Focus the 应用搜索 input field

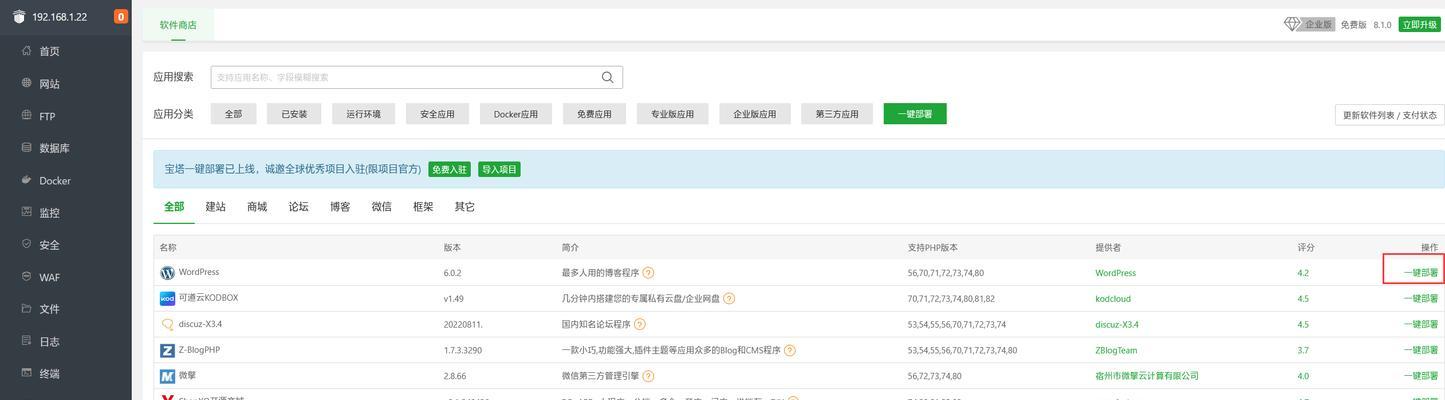[416, 77]
